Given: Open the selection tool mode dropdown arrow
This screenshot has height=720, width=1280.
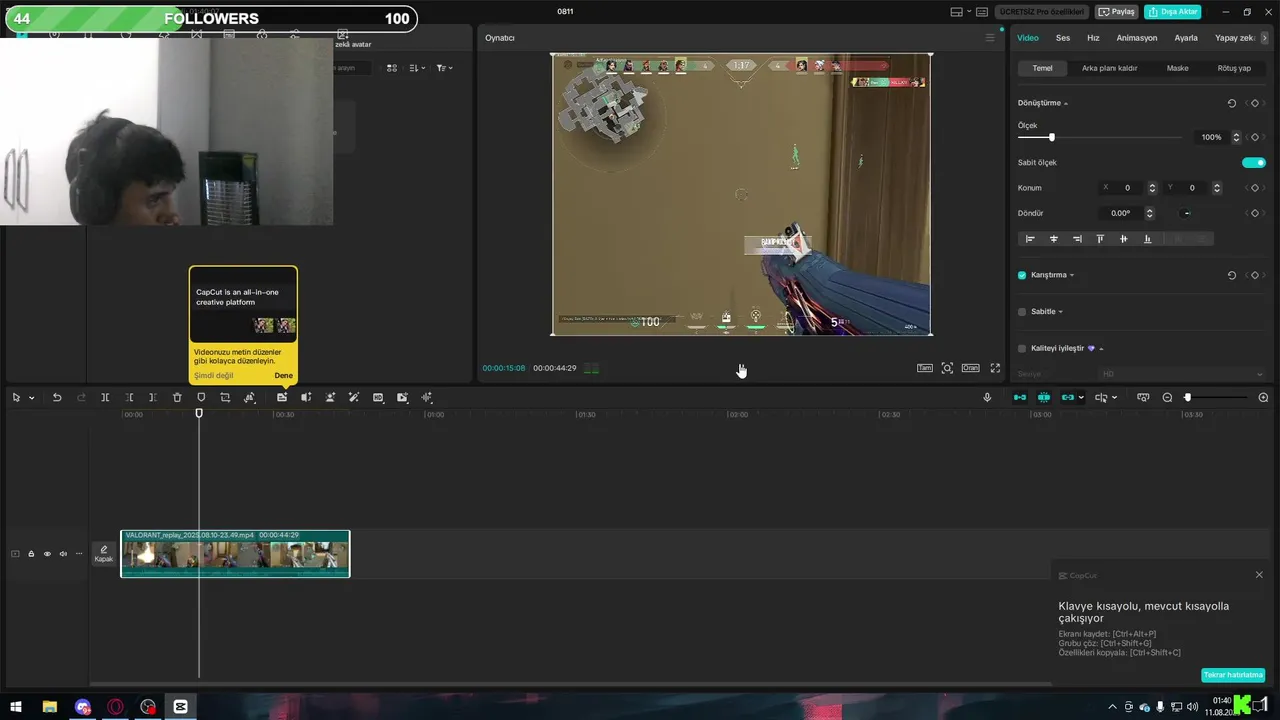Looking at the screenshot, I should (x=31, y=398).
